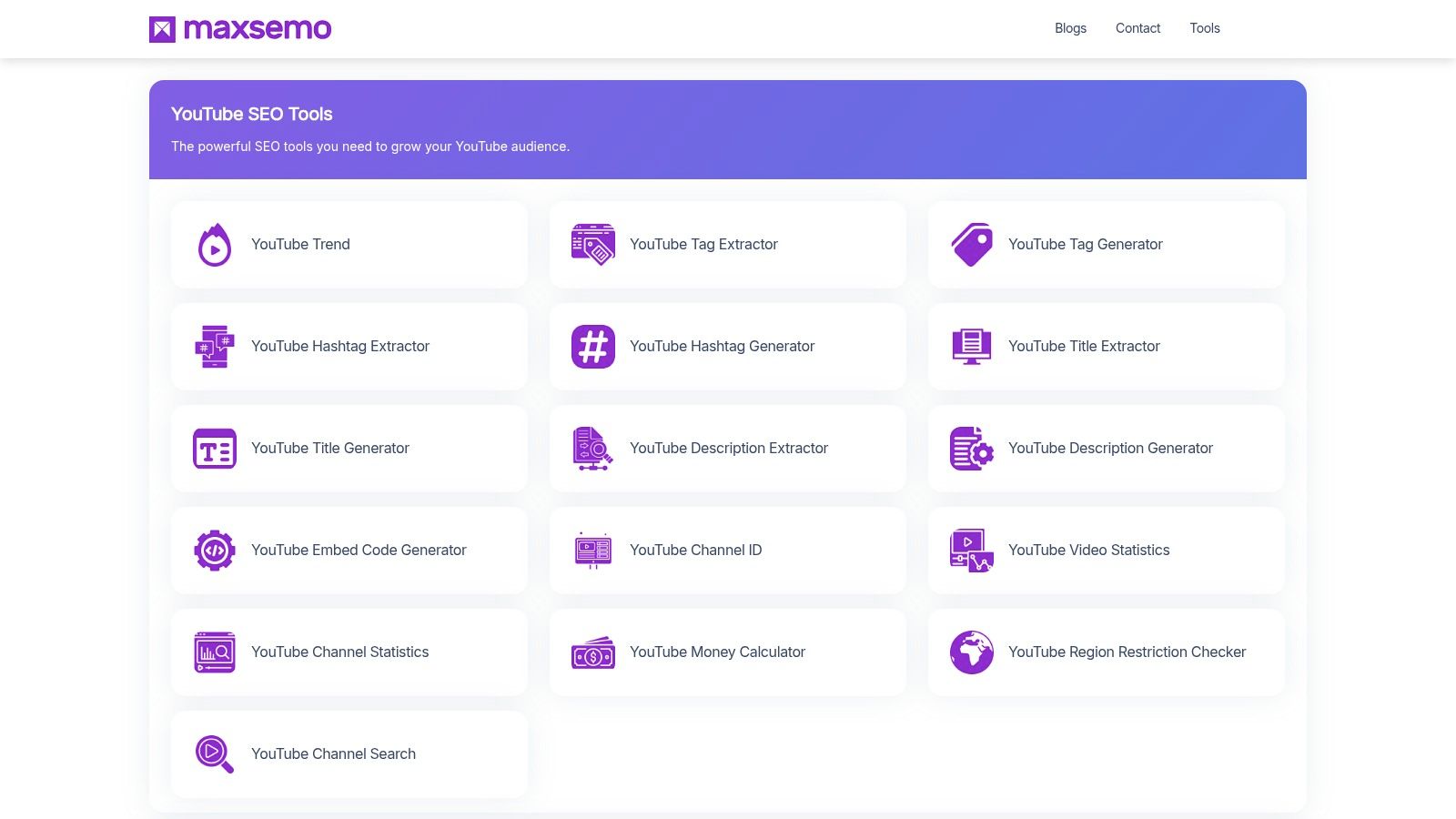The height and width of the screenshot is (819, 1456).
Task: Select the YouTube Embed Code Generator gear icon
Action: 215,550
